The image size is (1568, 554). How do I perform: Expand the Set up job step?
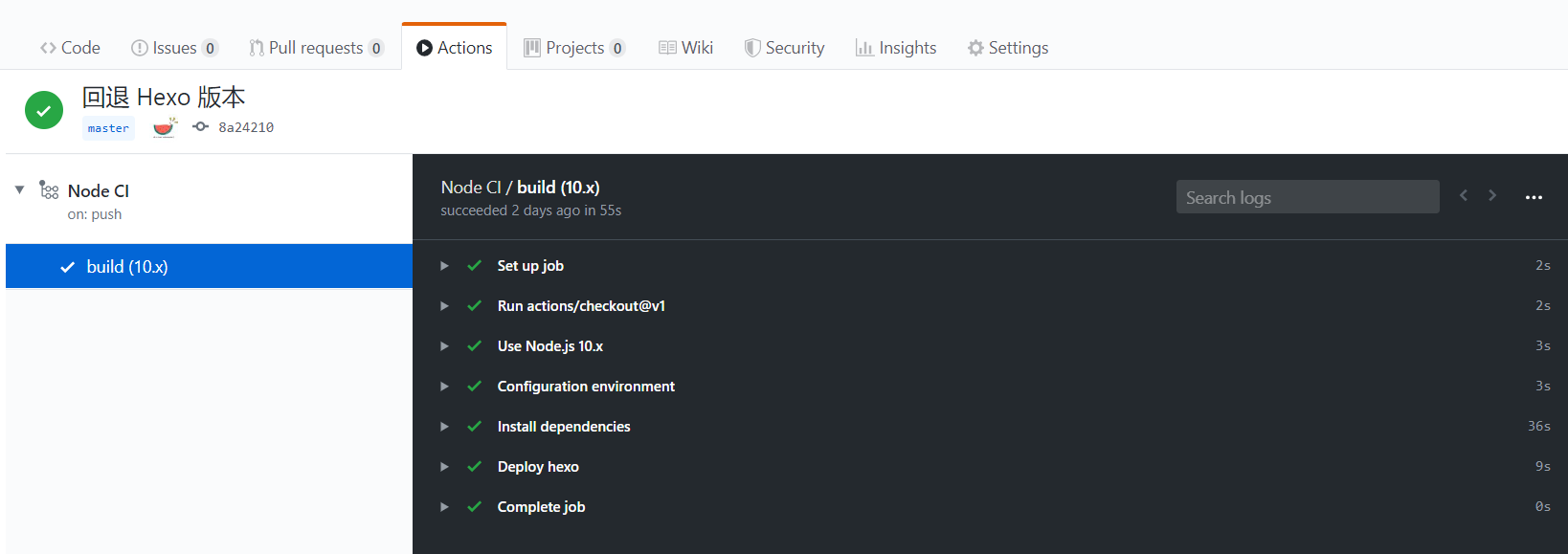pos(444,266)
